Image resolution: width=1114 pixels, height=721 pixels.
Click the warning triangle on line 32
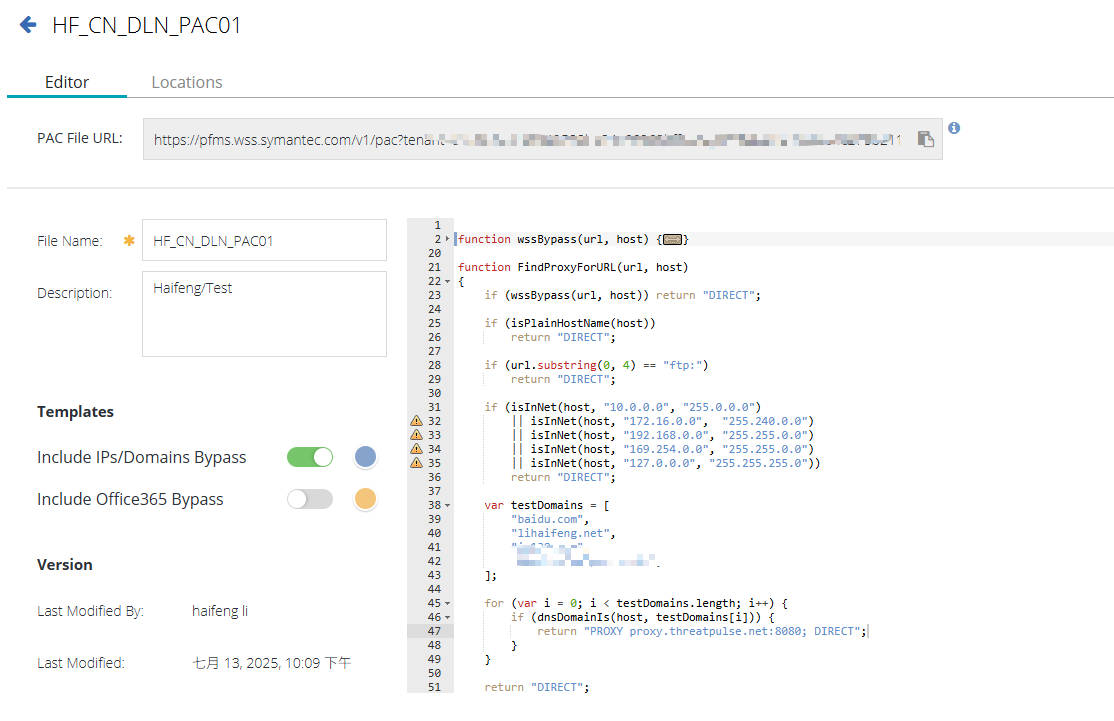(x=415, y=421)
